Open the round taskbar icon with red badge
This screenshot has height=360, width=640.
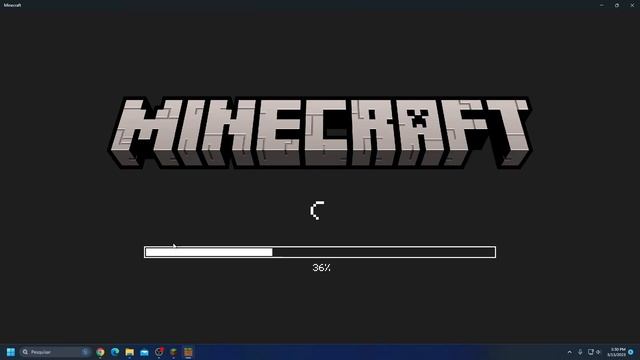pyautogui.click(x=159, y=352)
